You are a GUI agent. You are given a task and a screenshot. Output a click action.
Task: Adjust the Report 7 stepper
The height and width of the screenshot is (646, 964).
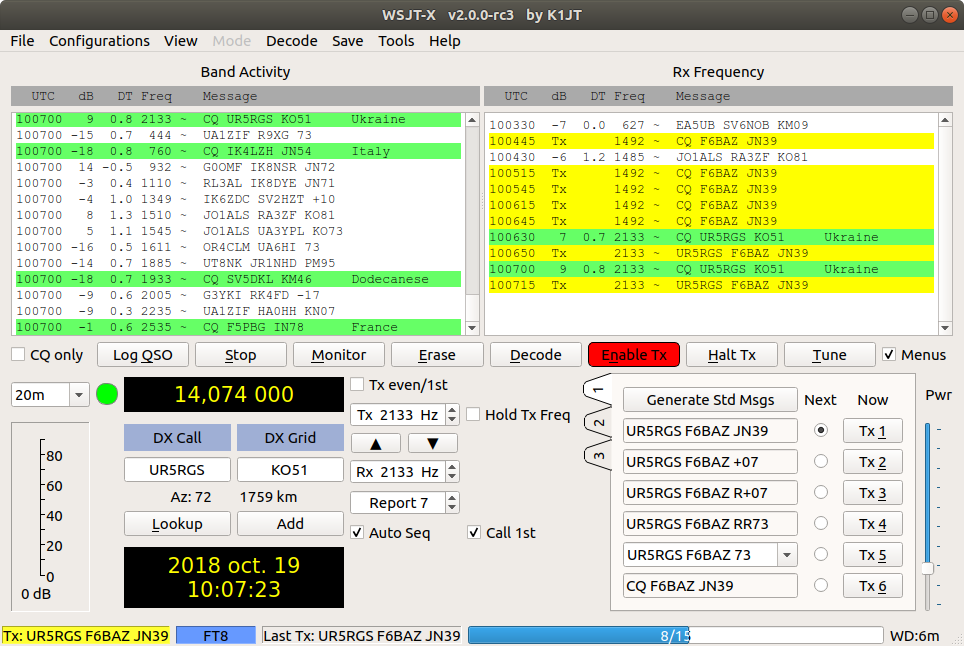[452, 503]
